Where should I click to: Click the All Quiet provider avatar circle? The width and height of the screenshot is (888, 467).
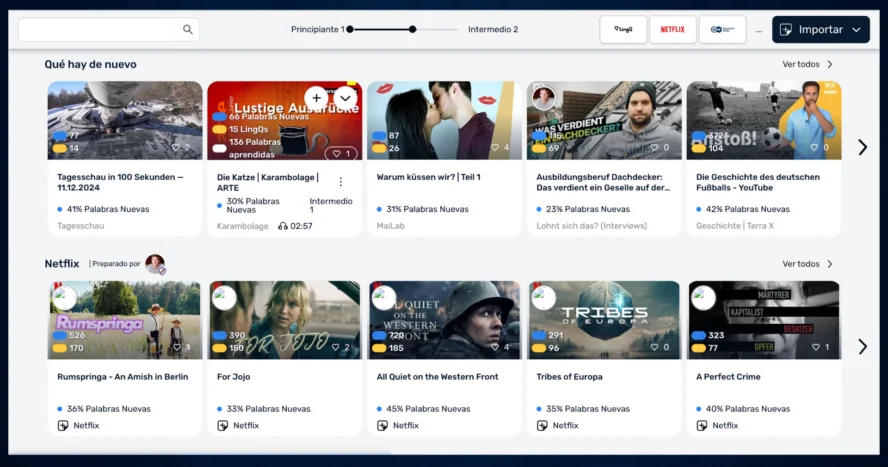[x=383, y=298]
